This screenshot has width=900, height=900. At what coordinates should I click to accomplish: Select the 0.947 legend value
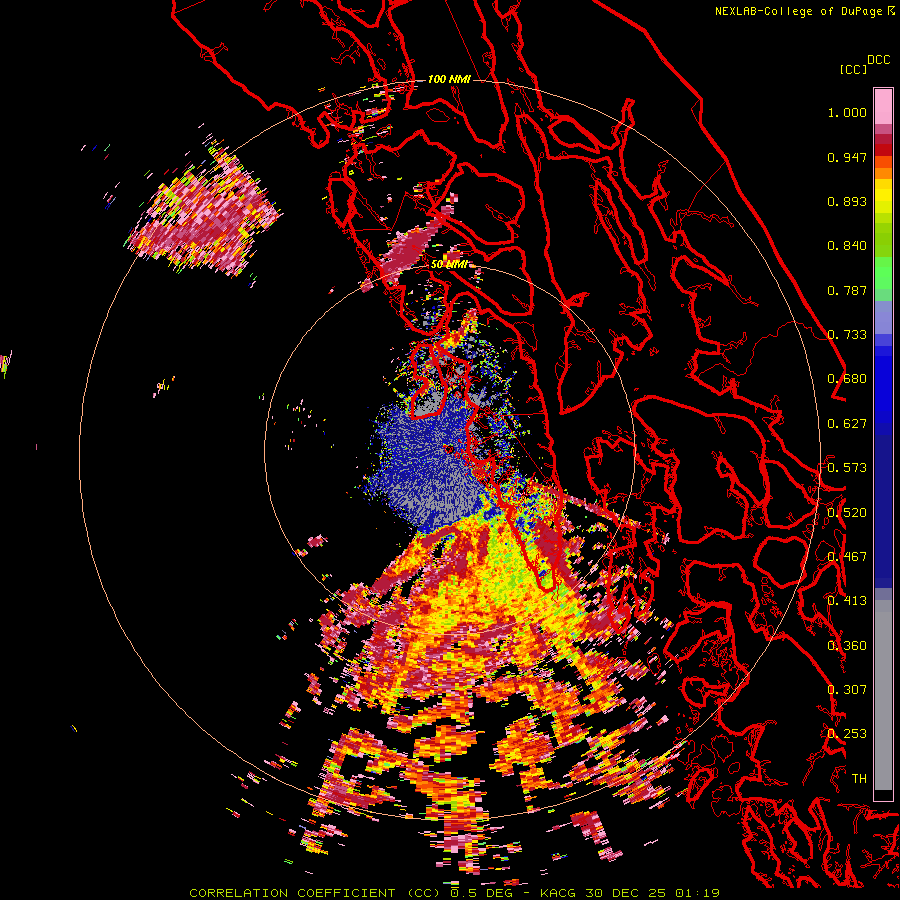[x=847, y=157]
